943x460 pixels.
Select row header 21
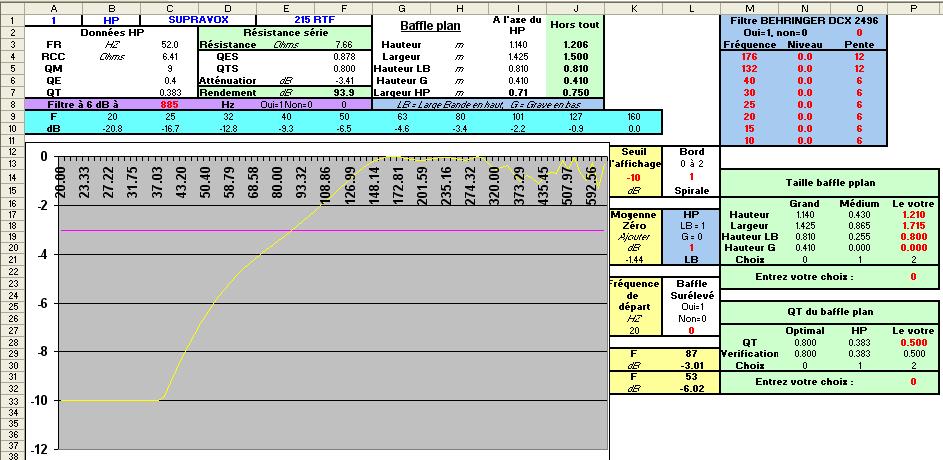tap(12, 259)
